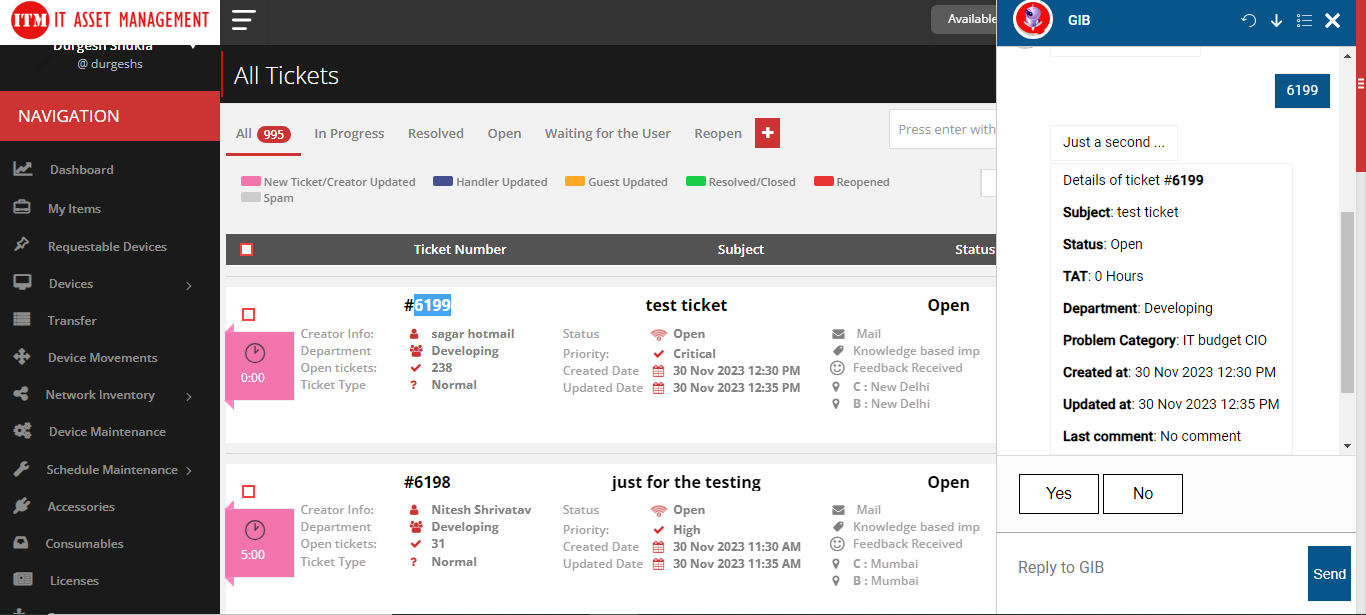Click the Open status wifi icon on ticket 6198
Screen dimensions: 1366x615
click(x=658, y=510)
